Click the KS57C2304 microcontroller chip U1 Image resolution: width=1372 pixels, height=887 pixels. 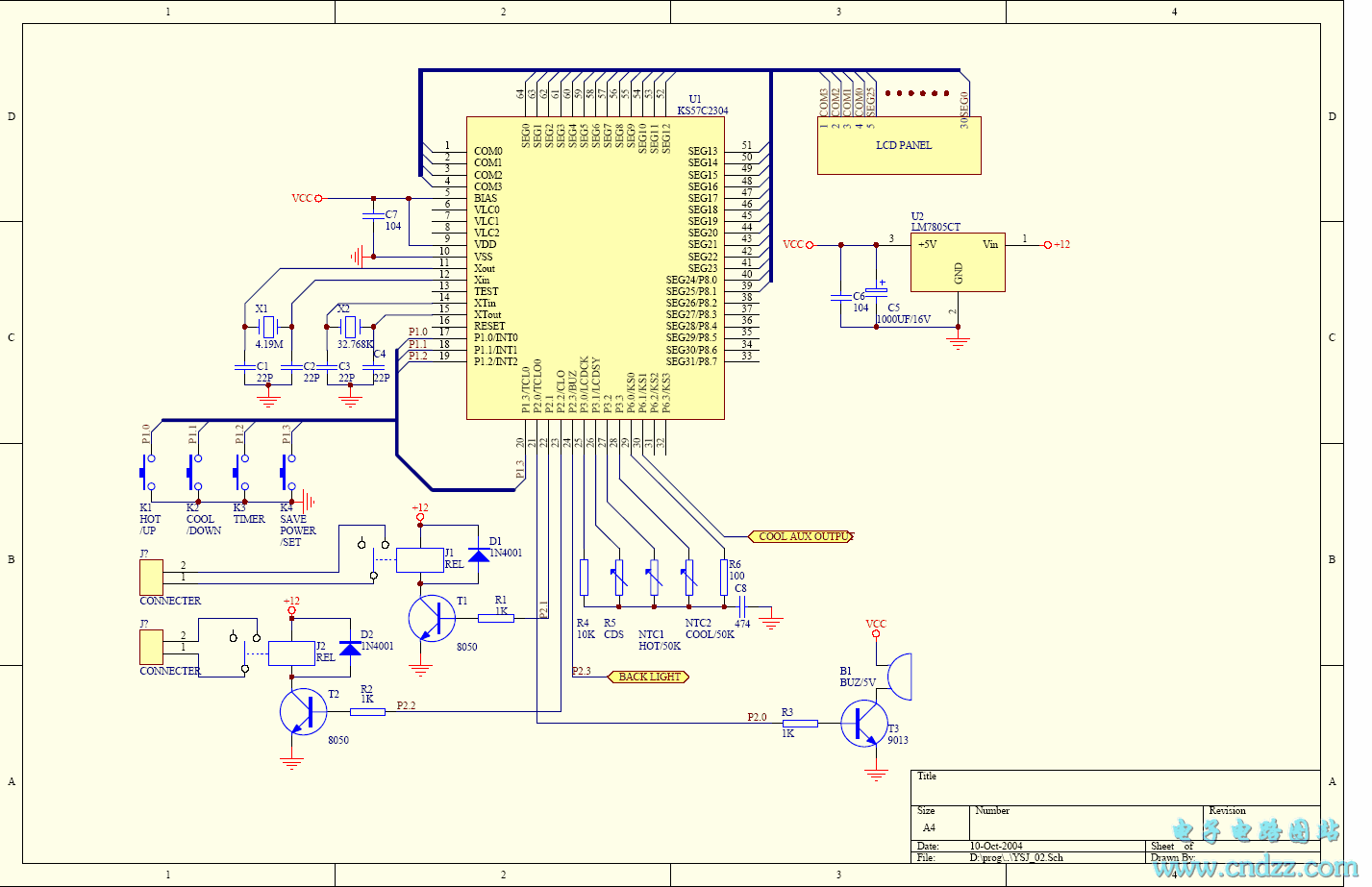coord(595,268)
